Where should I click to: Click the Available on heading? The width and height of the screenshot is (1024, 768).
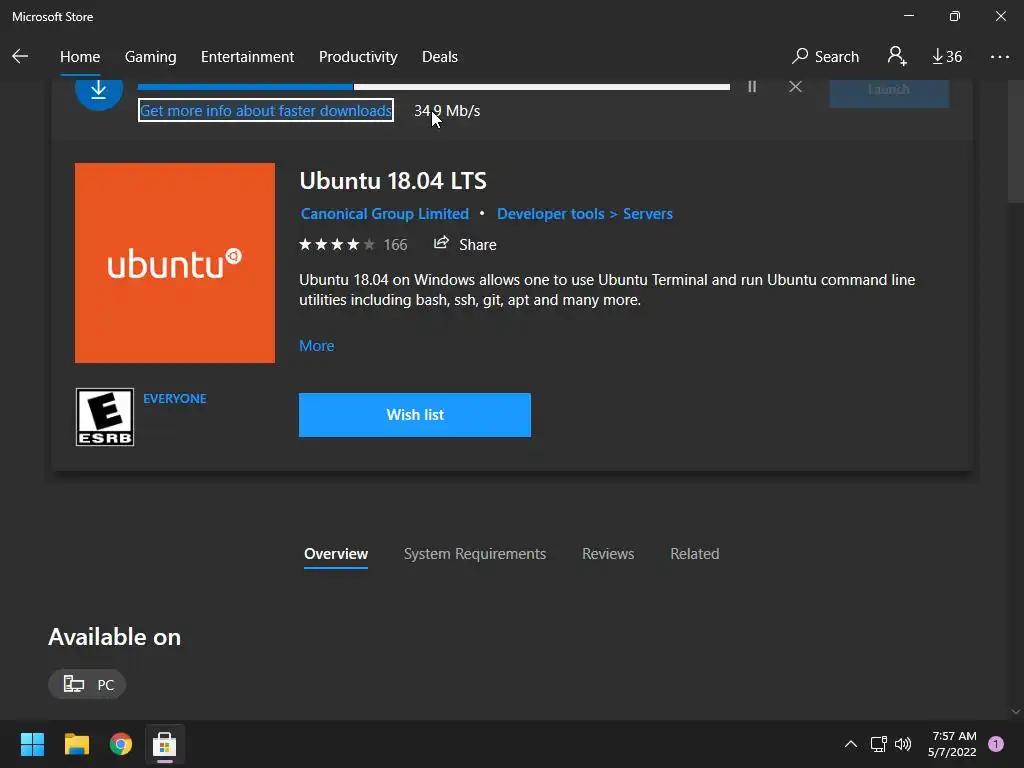coord(114,637)
